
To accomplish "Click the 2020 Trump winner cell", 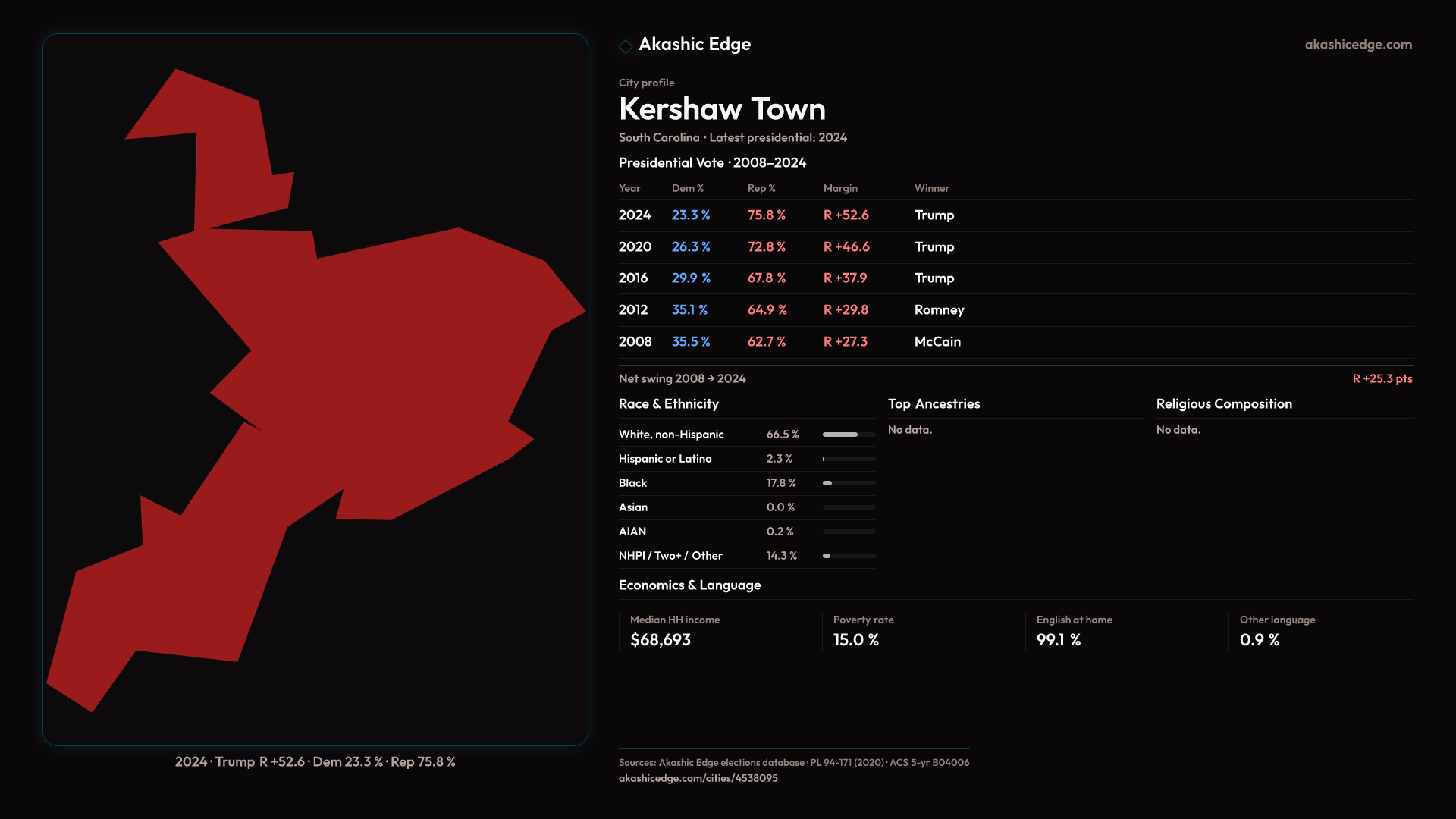I will click(x=934, y=247).
